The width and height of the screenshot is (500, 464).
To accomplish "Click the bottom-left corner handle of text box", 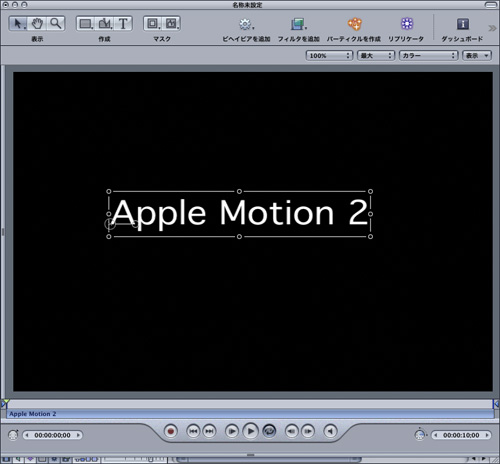I will [x=109, y=237].
